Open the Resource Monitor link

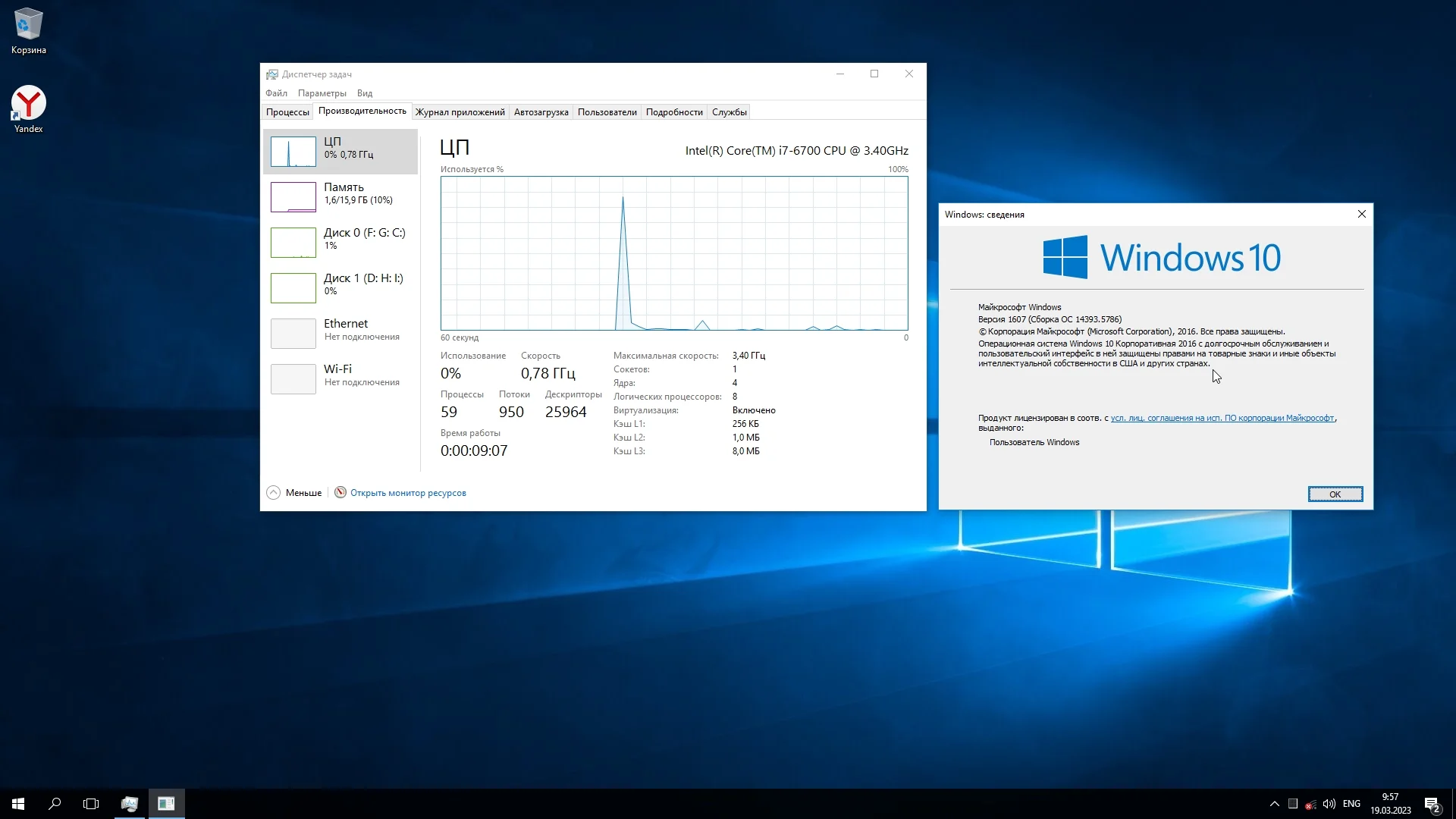click(x=408, y=493)
